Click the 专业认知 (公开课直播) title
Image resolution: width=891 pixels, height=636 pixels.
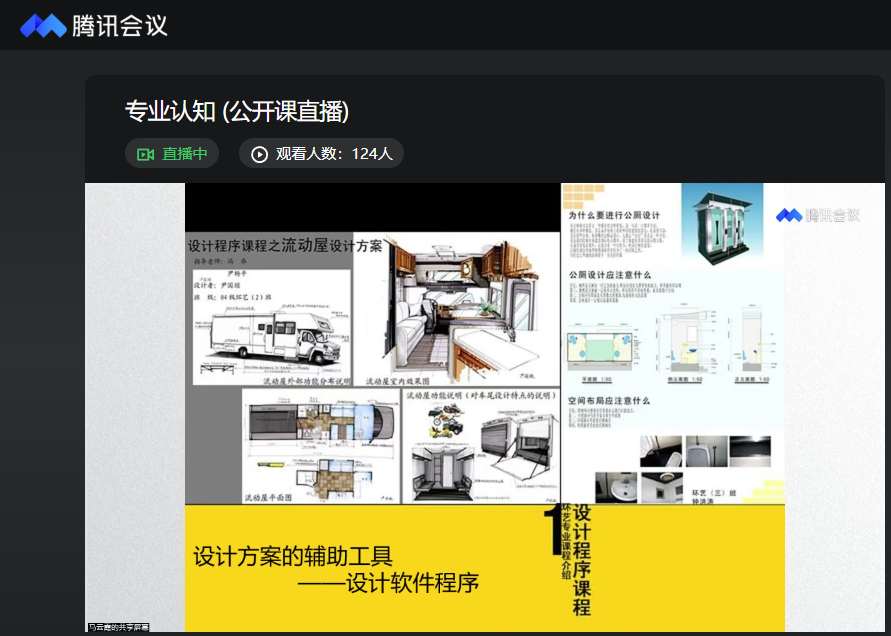[x=237, y=111]
